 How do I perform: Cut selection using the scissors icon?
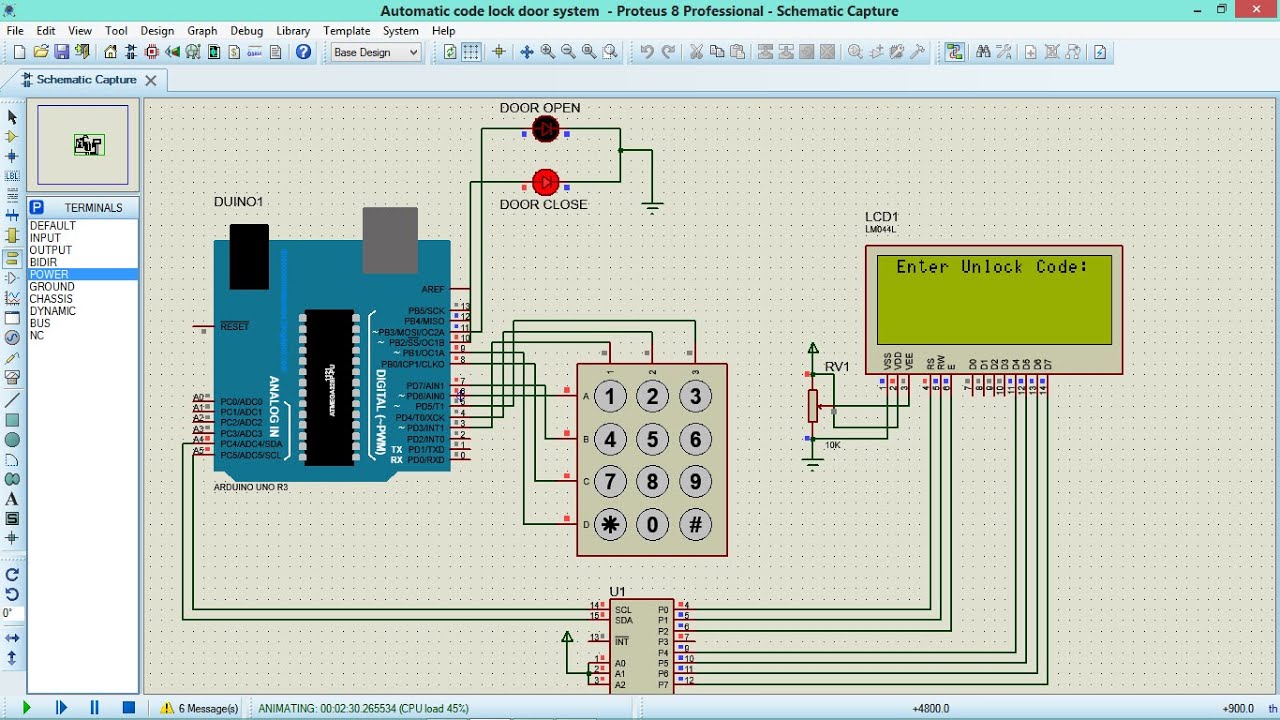[696, 52]
